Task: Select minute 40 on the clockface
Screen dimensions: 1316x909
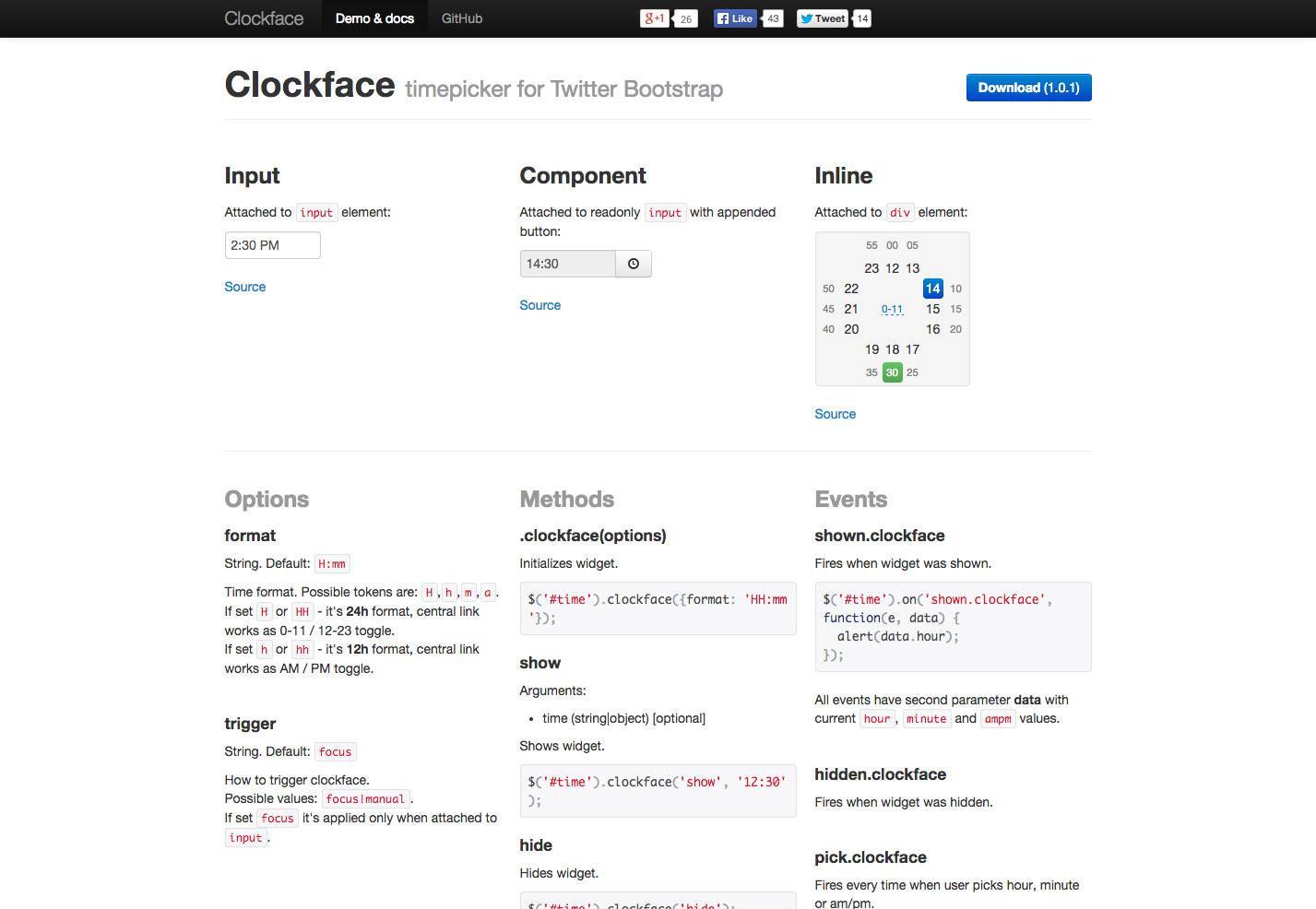Action: tap(828, 329)
